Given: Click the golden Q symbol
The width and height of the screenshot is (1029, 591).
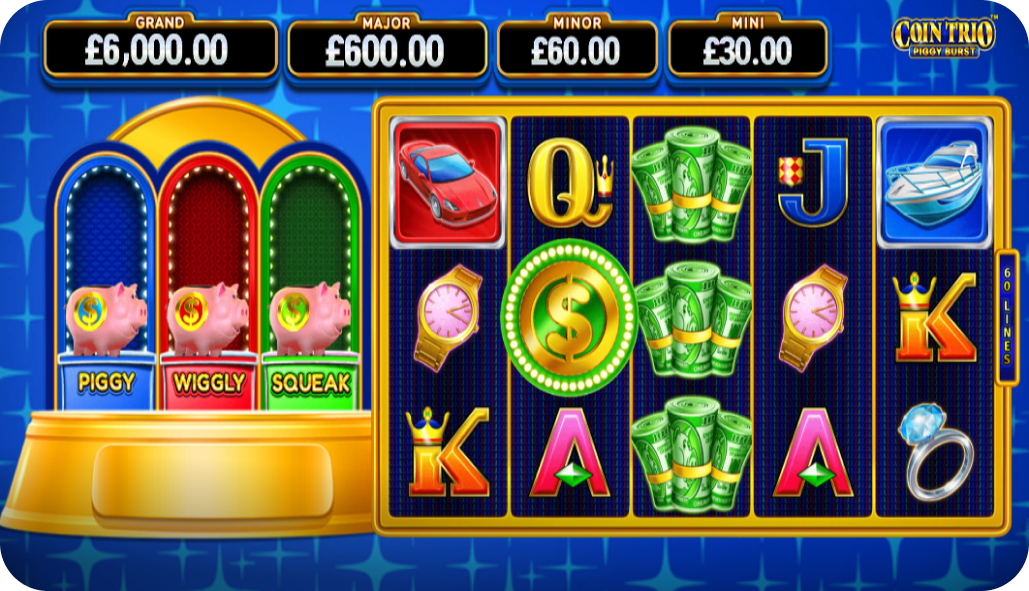Looking at the screenshot, I should tap(570, 183).
